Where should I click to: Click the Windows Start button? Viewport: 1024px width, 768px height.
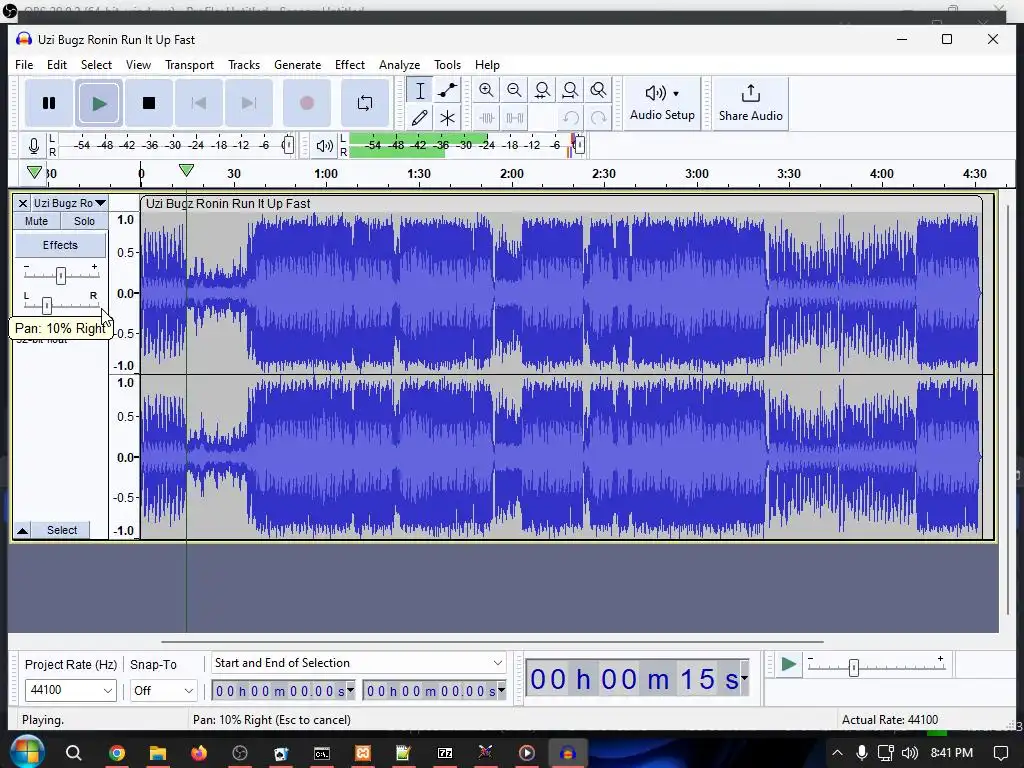[x=26, y=752]
